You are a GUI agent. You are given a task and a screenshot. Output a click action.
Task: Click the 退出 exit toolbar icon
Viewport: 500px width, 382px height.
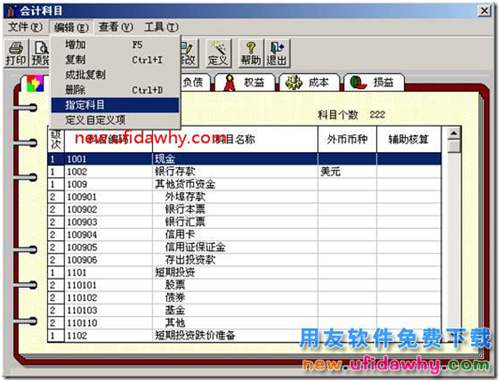[x=276, y=53]
